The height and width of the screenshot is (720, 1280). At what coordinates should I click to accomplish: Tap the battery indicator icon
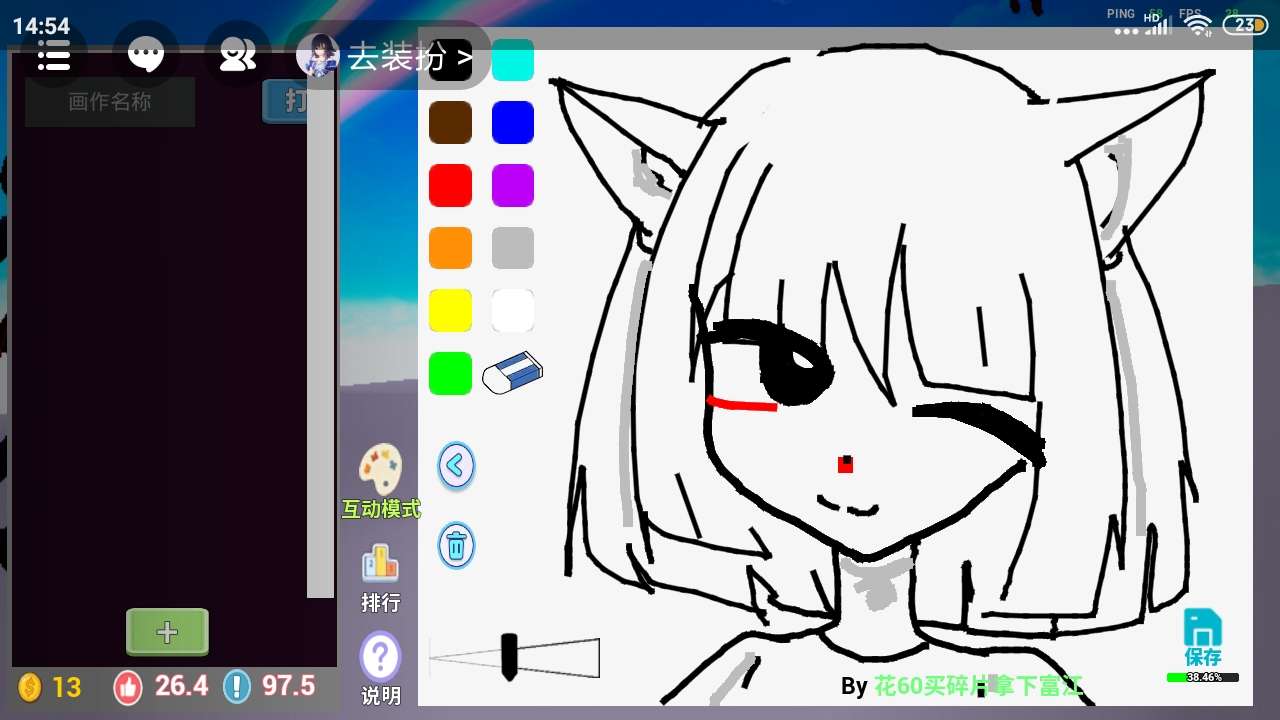click(x=1245, y=25)
